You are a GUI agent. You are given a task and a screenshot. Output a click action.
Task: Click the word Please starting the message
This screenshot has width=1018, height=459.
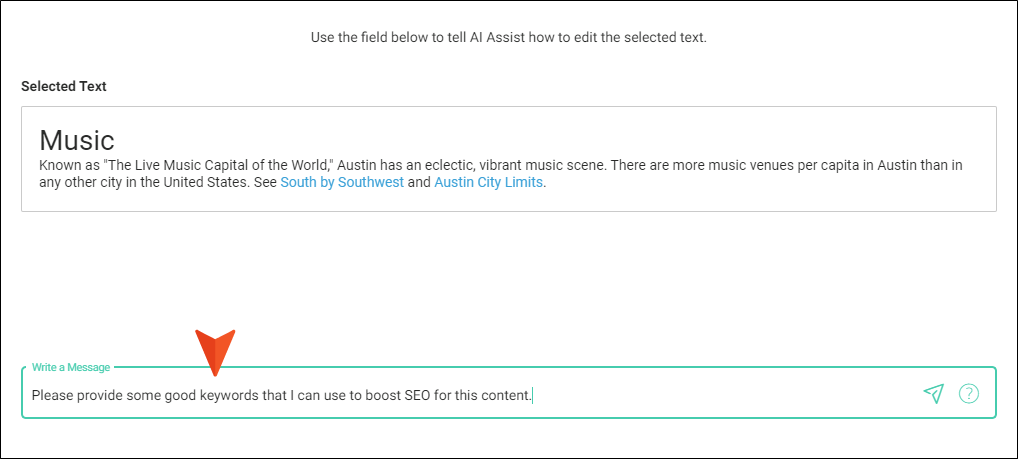point(51,395)
